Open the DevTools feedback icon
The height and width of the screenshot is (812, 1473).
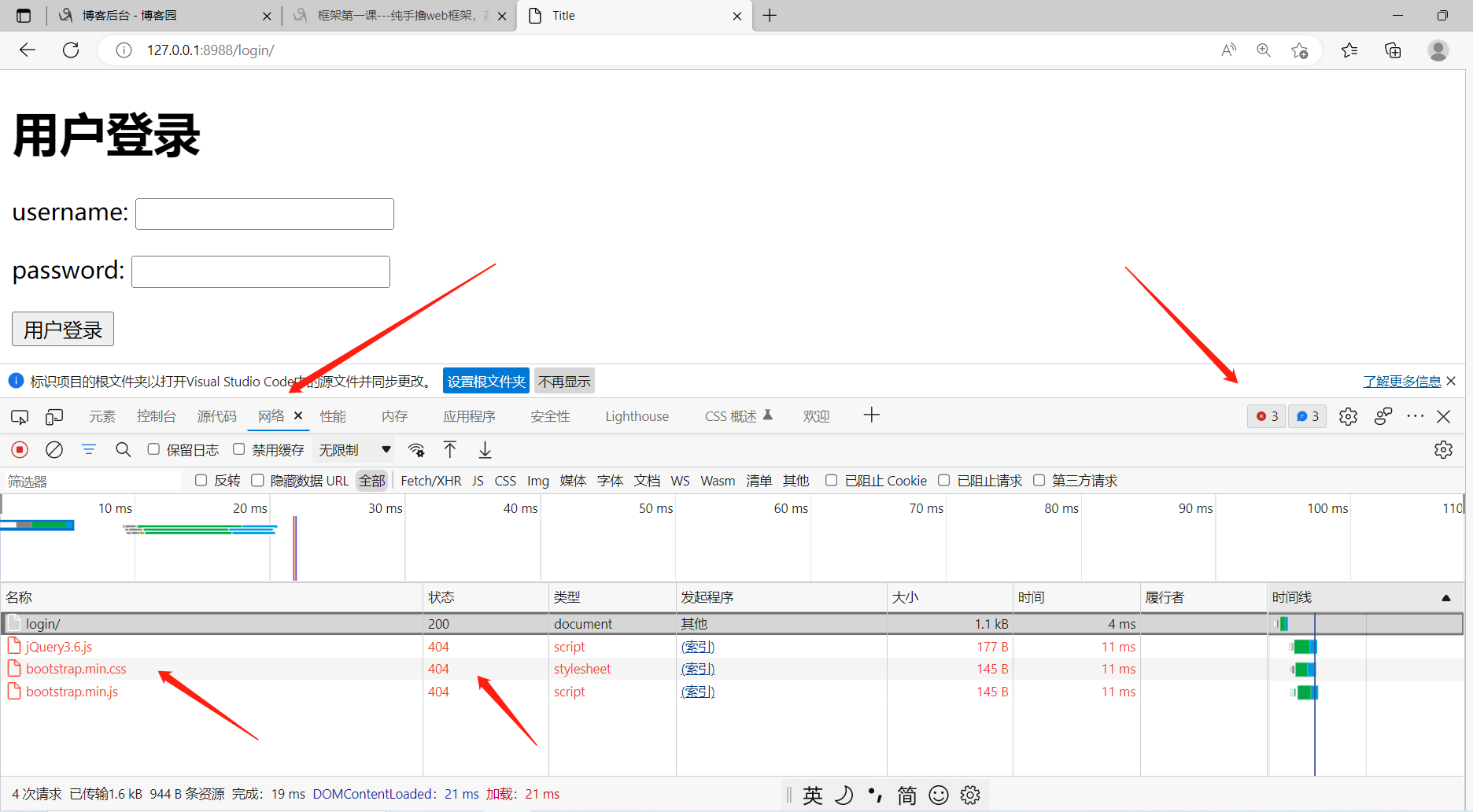tap(1383, 416)
